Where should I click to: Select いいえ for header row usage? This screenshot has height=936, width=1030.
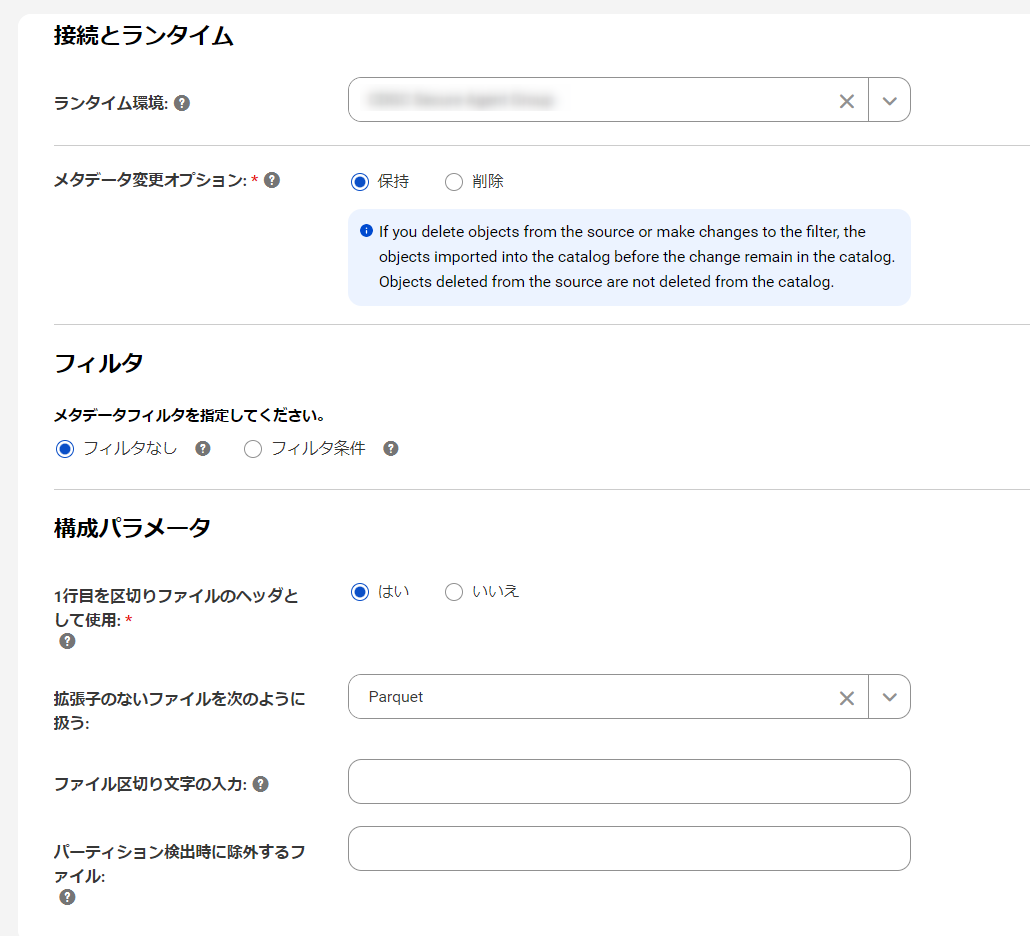coord(454,592)
